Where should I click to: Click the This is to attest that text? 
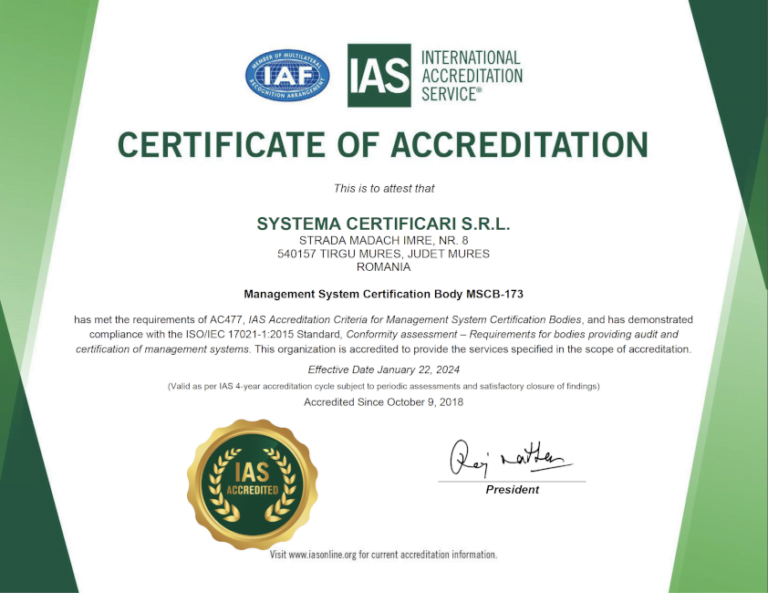(x=383, y=188)
